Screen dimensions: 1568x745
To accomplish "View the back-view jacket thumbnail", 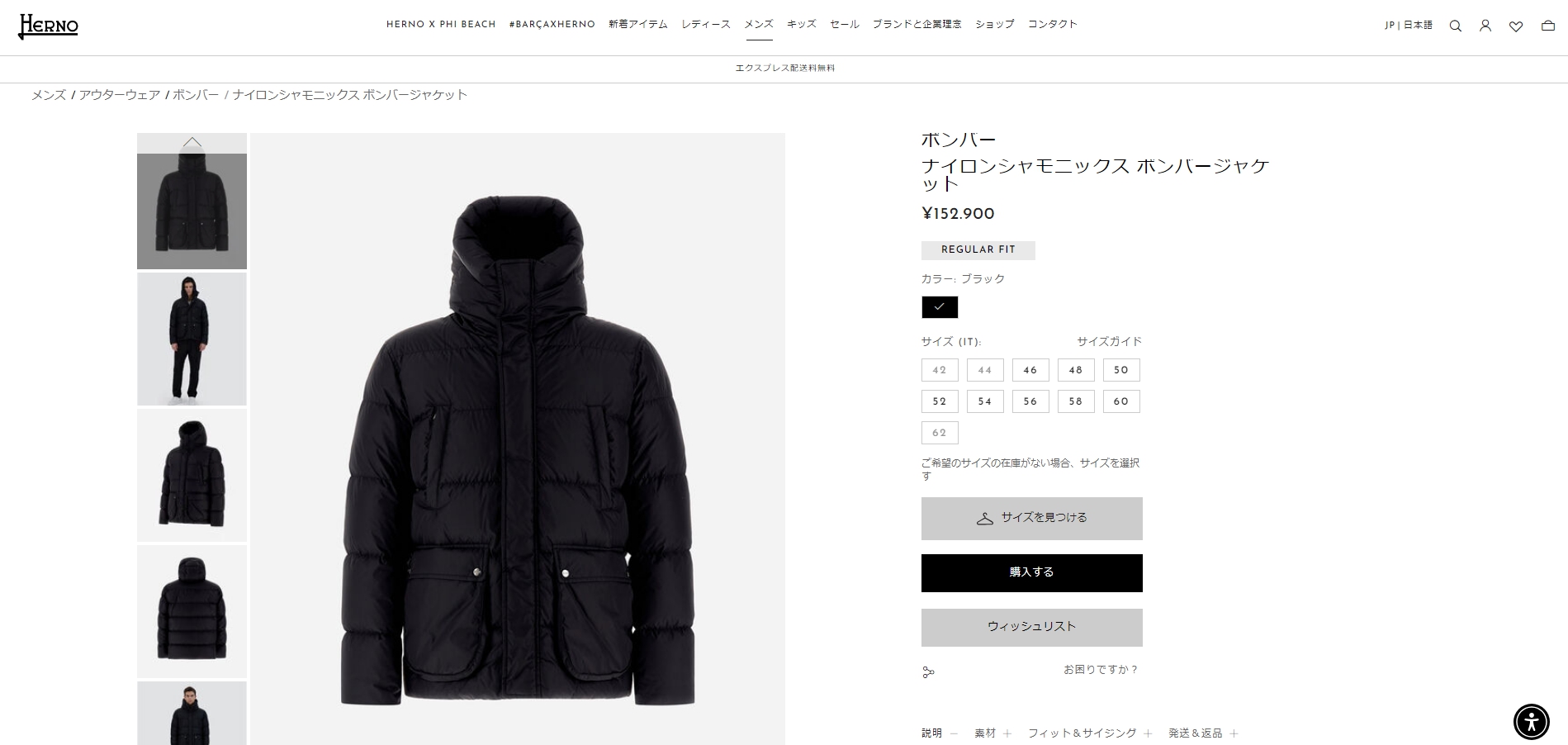I will tap(192, 611).
